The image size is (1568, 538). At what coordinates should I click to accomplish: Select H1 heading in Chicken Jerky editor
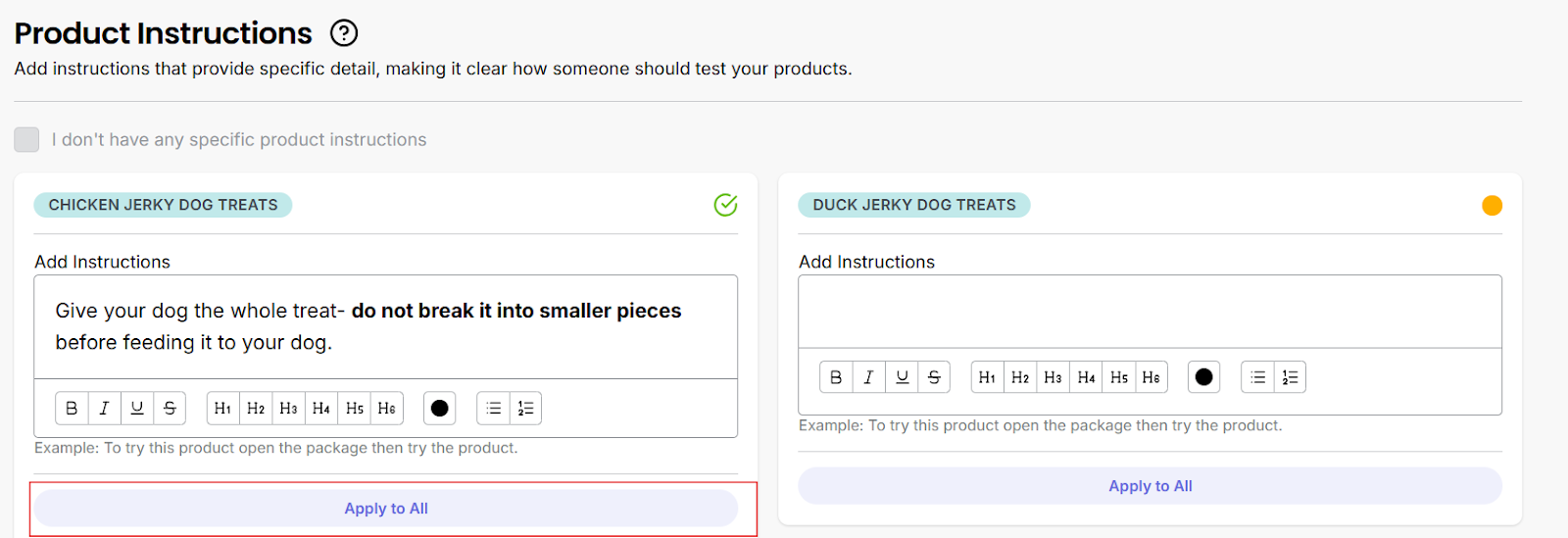(223, 409)
